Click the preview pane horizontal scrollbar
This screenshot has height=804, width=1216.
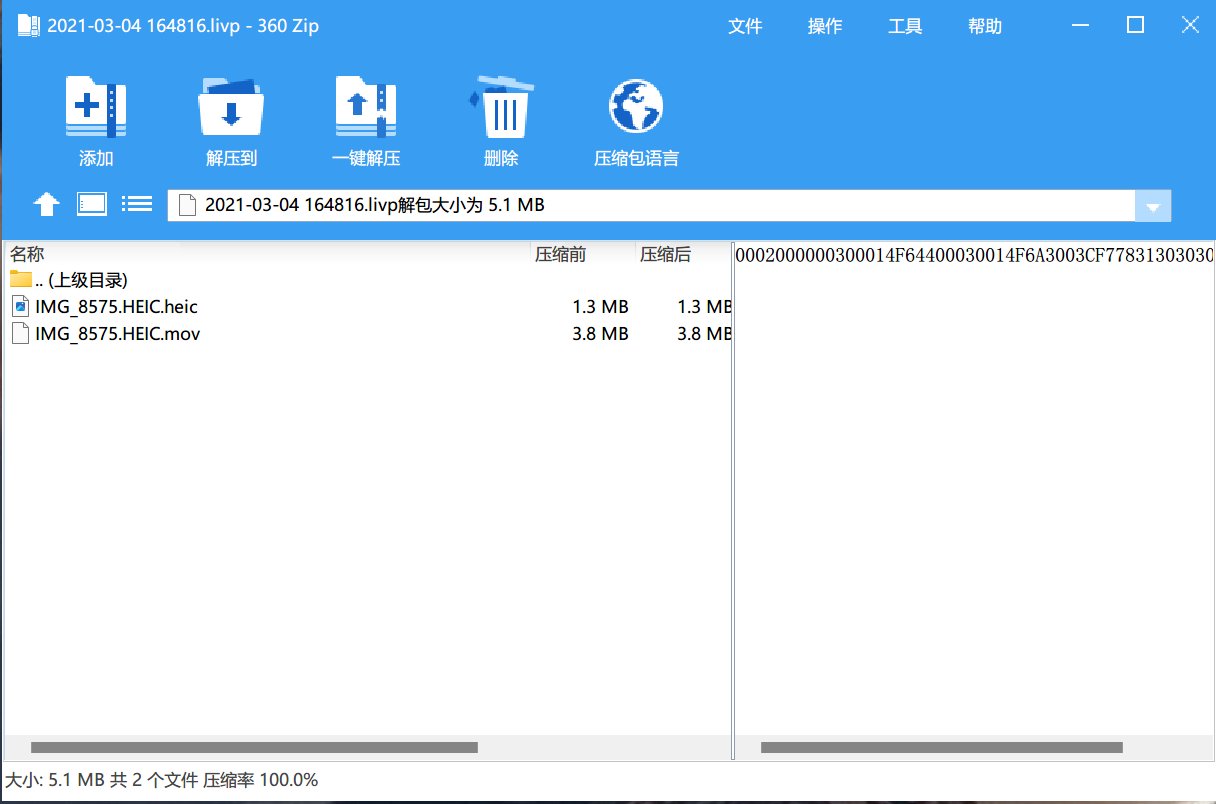coord(941,747)
